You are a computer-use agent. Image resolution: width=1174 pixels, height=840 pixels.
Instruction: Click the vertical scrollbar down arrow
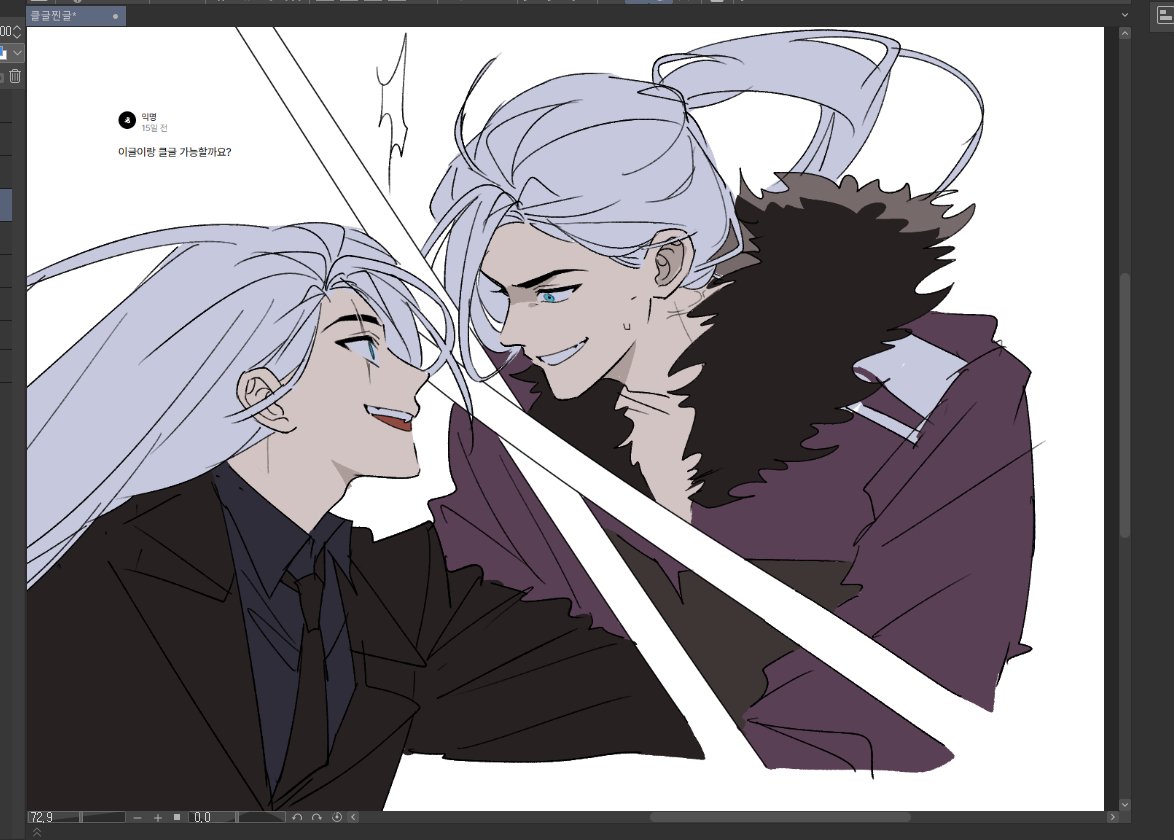(x=1125, y=805)
